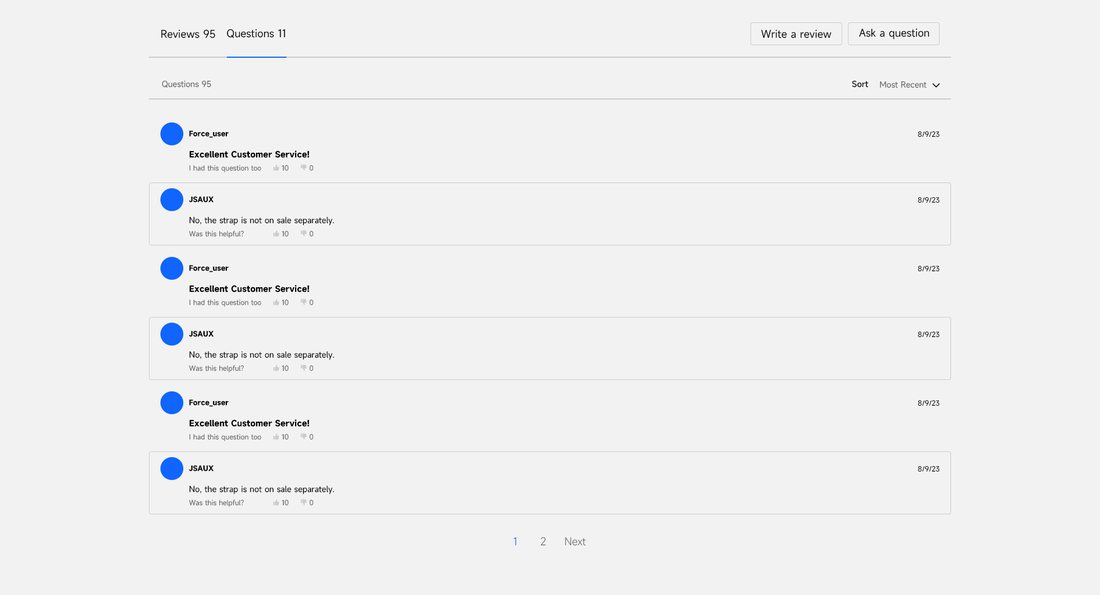Click the third "Excellent Customer Service!" question title
This screenshot has width=1100, height=595.
click(x=249, y=424)
